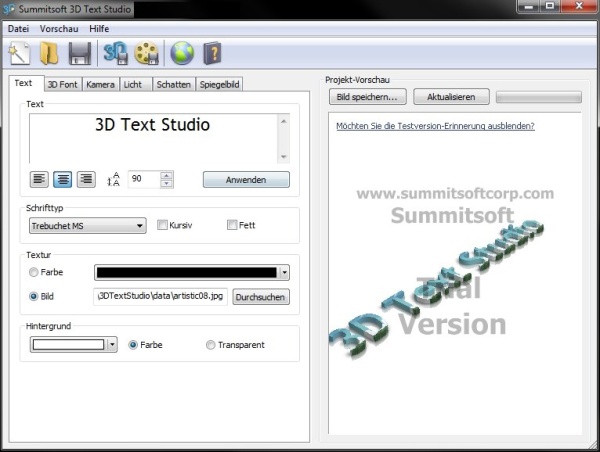Click in the 3D Text Studio text box
Image resolution: width=600 pixels, height=452 pixels.
(154, 139)
